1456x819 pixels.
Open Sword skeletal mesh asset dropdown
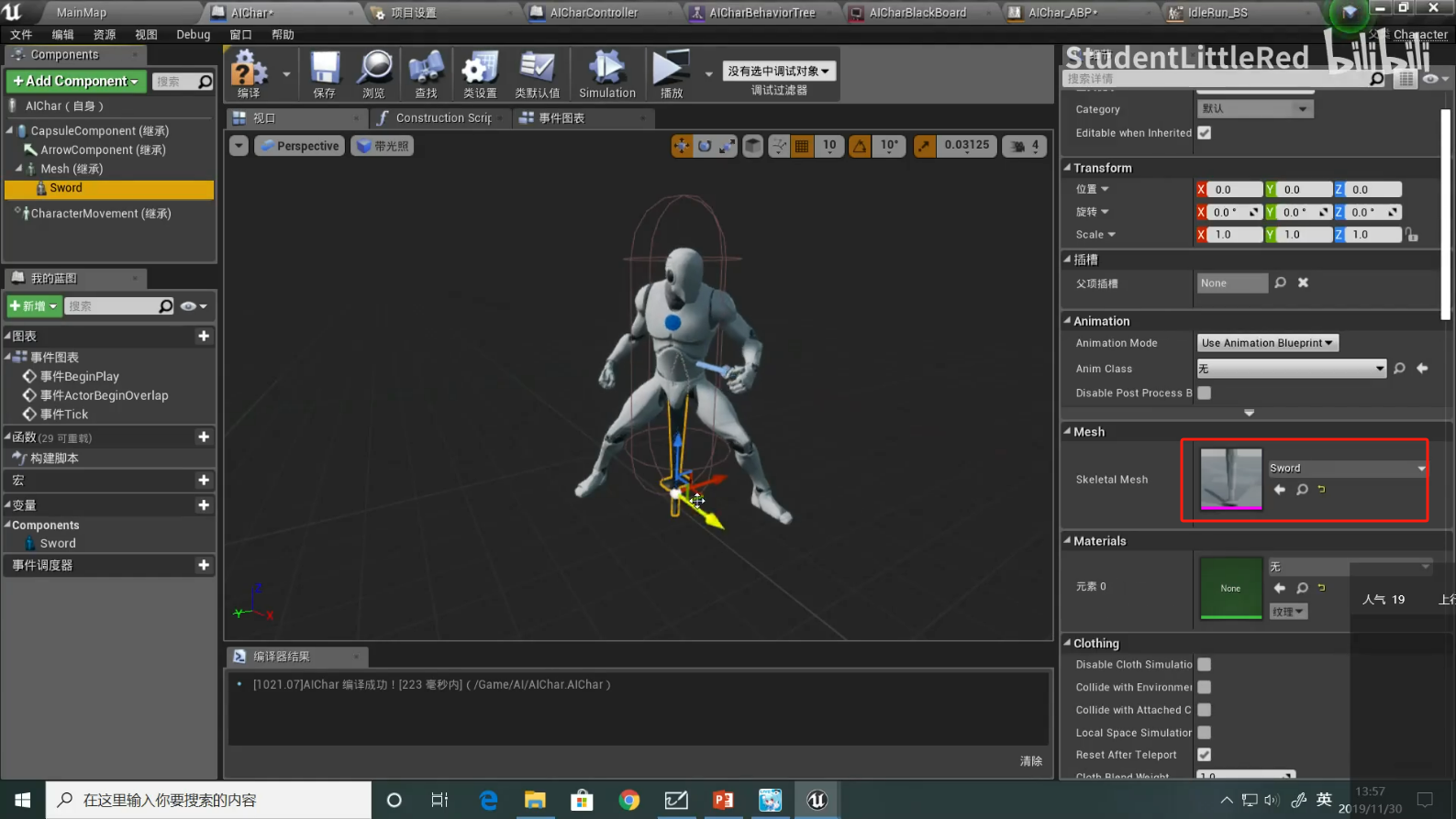coord(1347,468)
